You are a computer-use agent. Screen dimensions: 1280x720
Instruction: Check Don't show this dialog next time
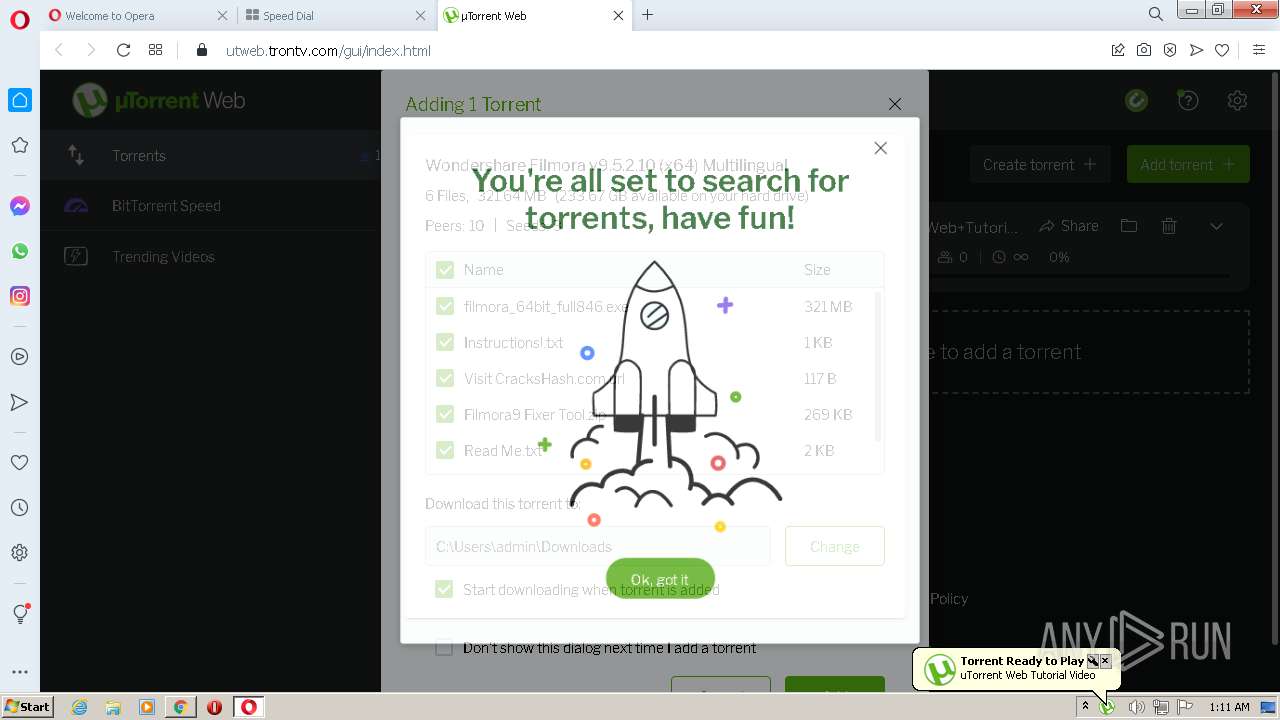tap(444, 648)
